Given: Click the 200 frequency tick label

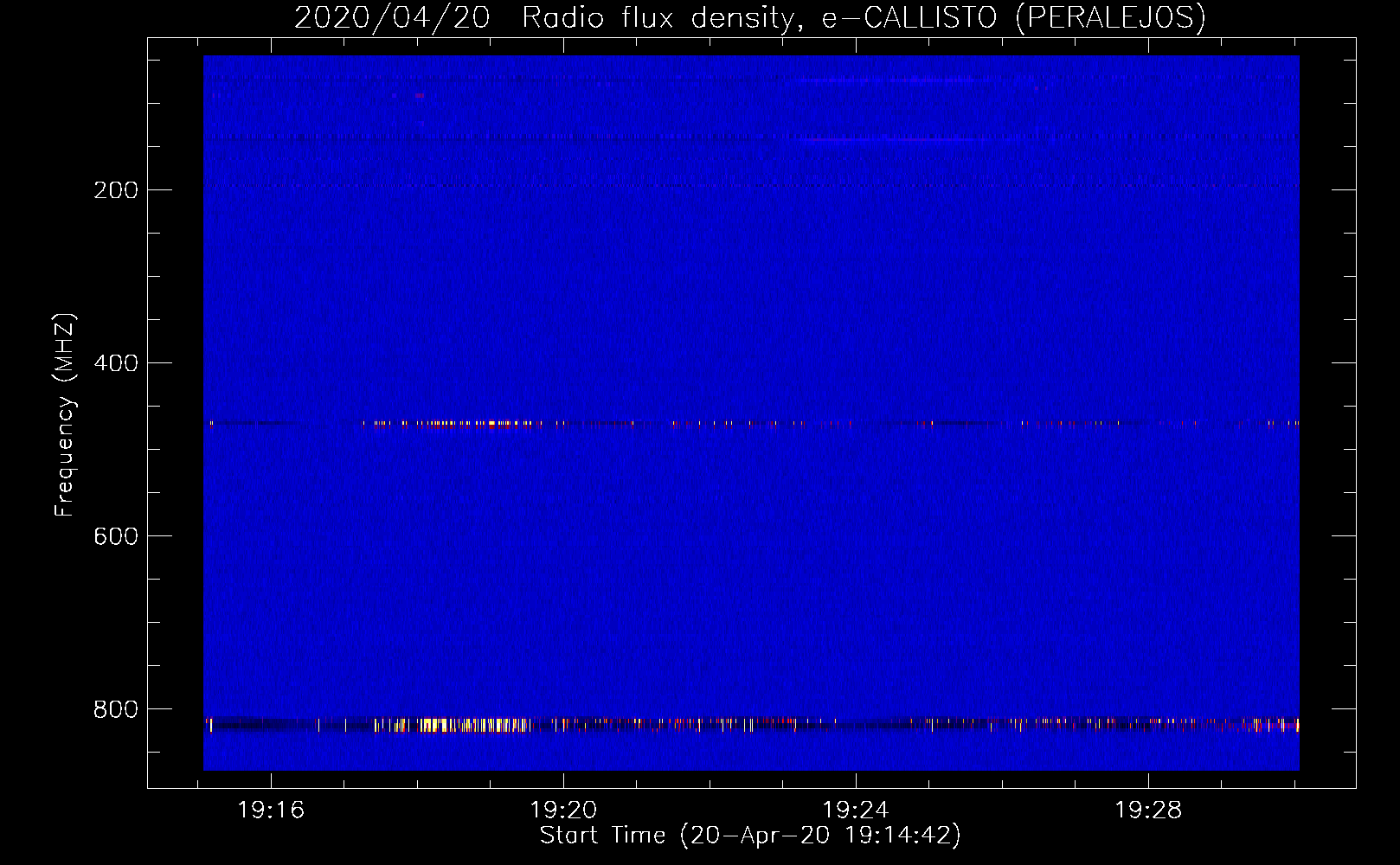Looking at the screenshot, I should click(116, 190).
